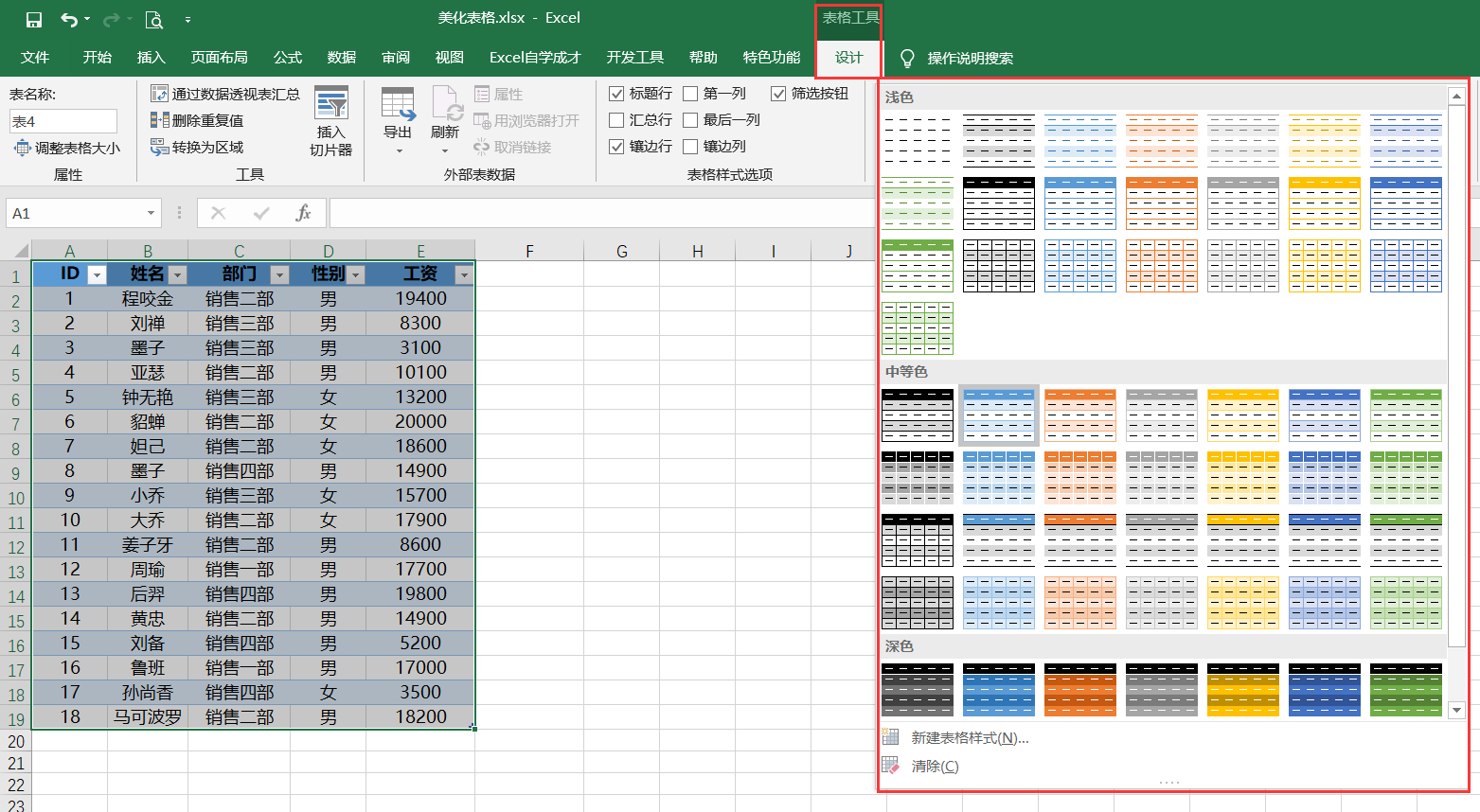Apply the green dark table style
Image resolution: width=1480 pixels, height=812 pixels.
1406,690
